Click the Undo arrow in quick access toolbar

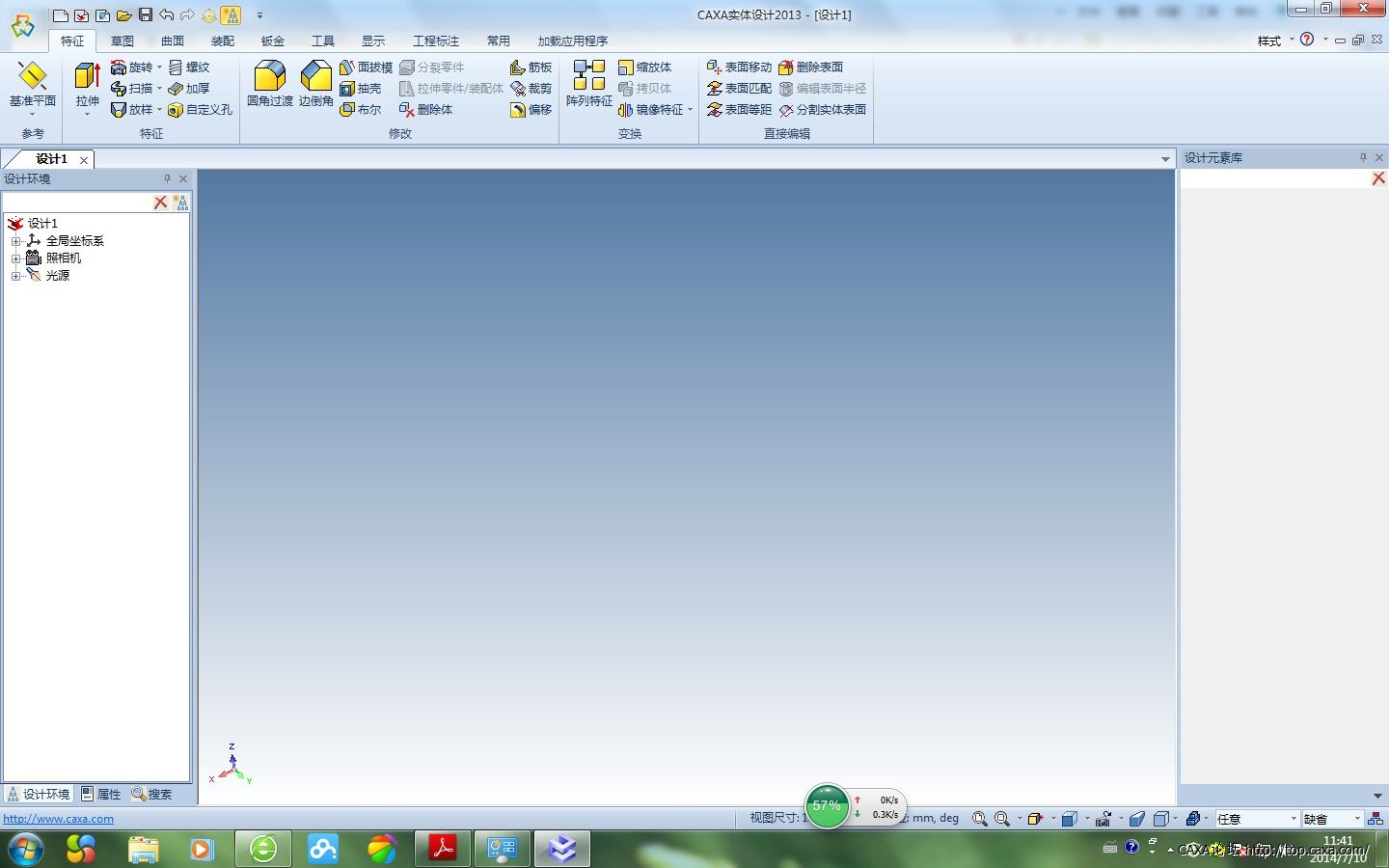tap(166, 14)
